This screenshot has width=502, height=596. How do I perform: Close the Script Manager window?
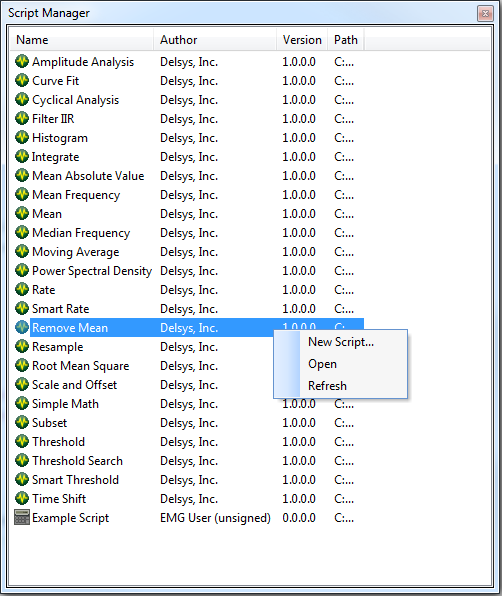tap(485, 14)
